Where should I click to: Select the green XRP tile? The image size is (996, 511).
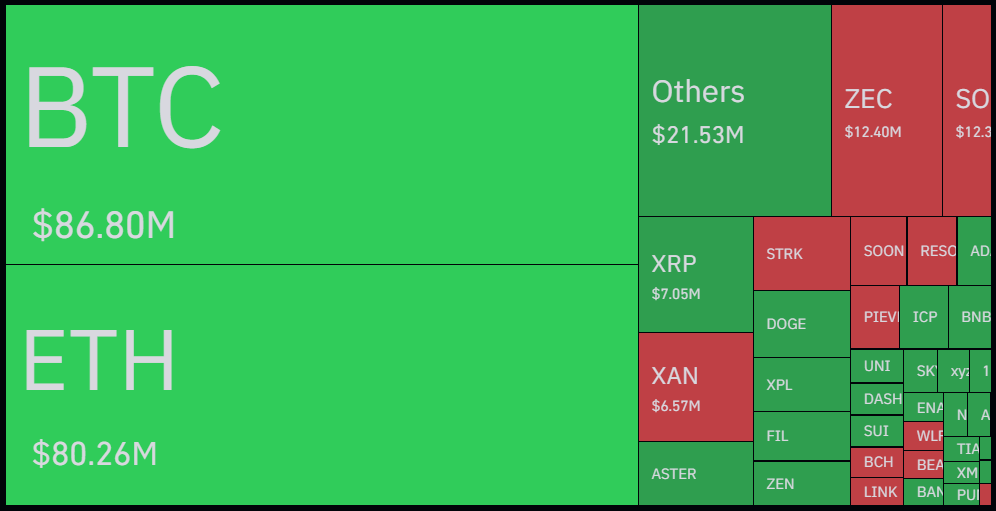click(695, 275)
